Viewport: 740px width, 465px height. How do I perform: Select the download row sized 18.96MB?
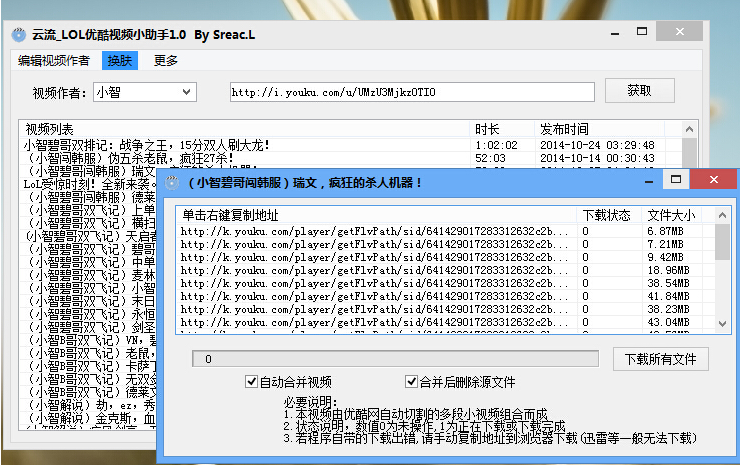pos(446,270)
